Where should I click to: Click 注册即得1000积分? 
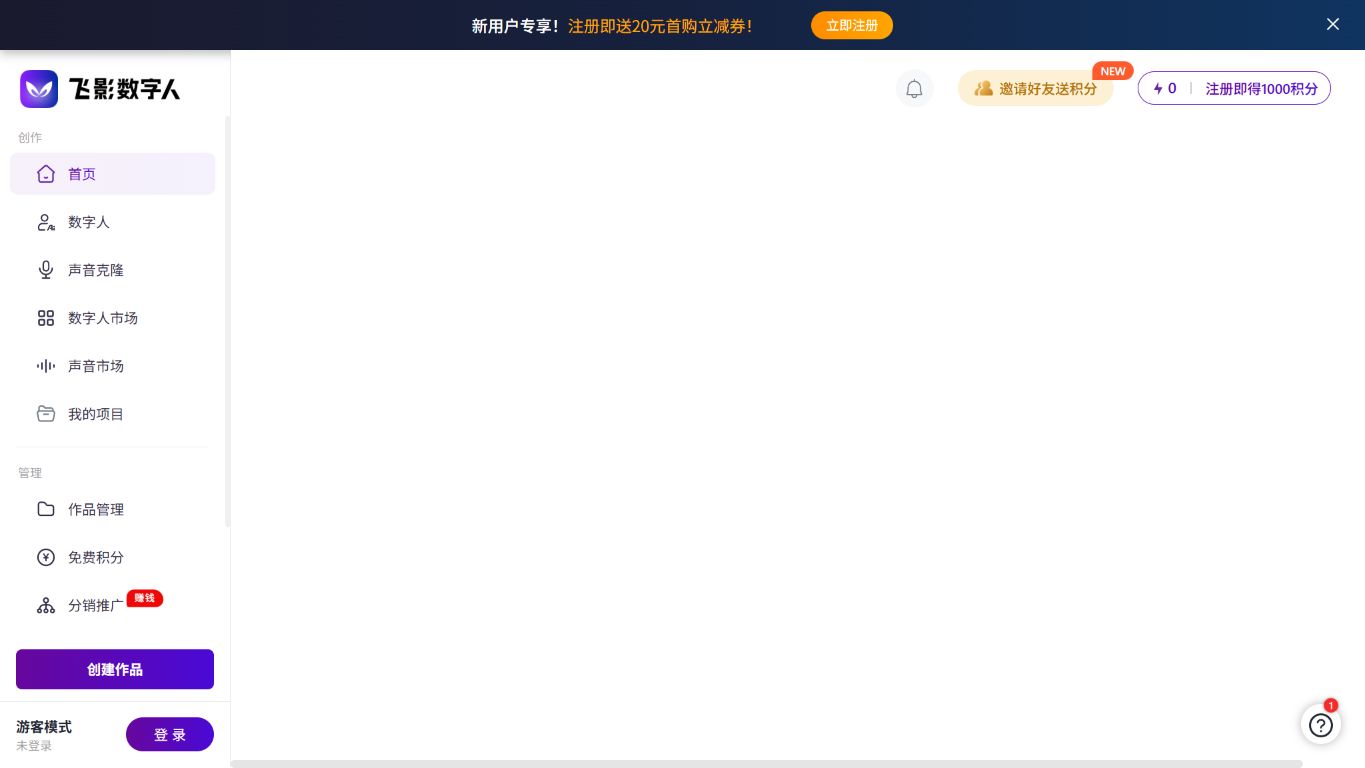(1261, 88)
